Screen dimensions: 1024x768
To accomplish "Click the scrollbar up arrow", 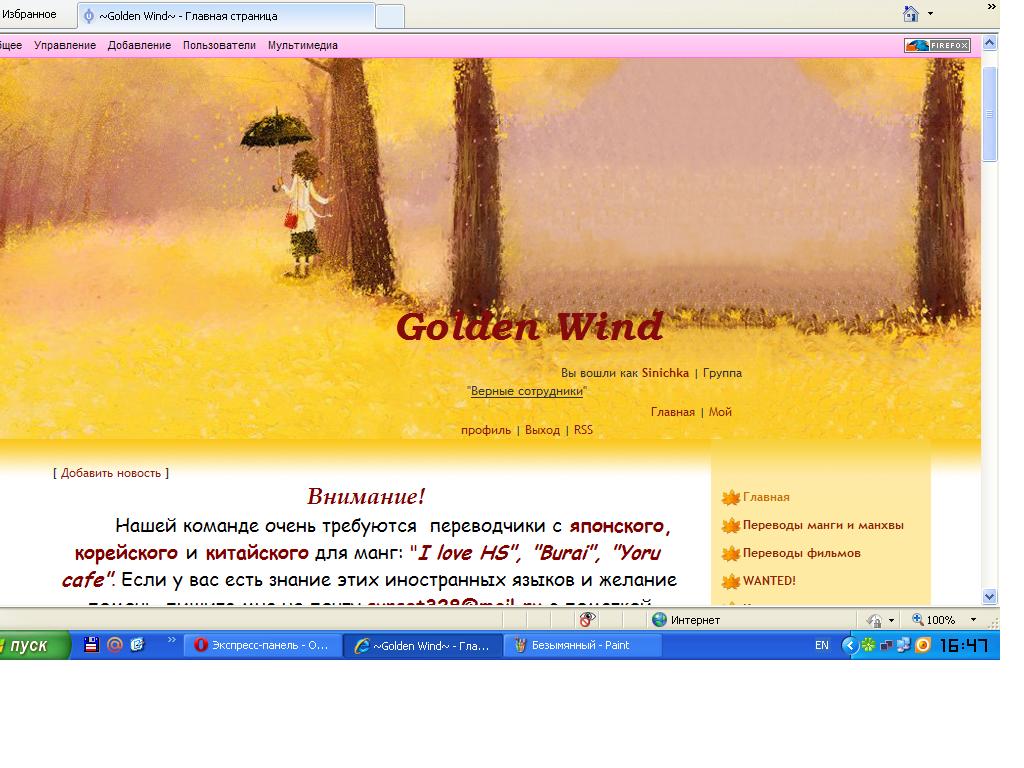I will [x=989, y=43].
